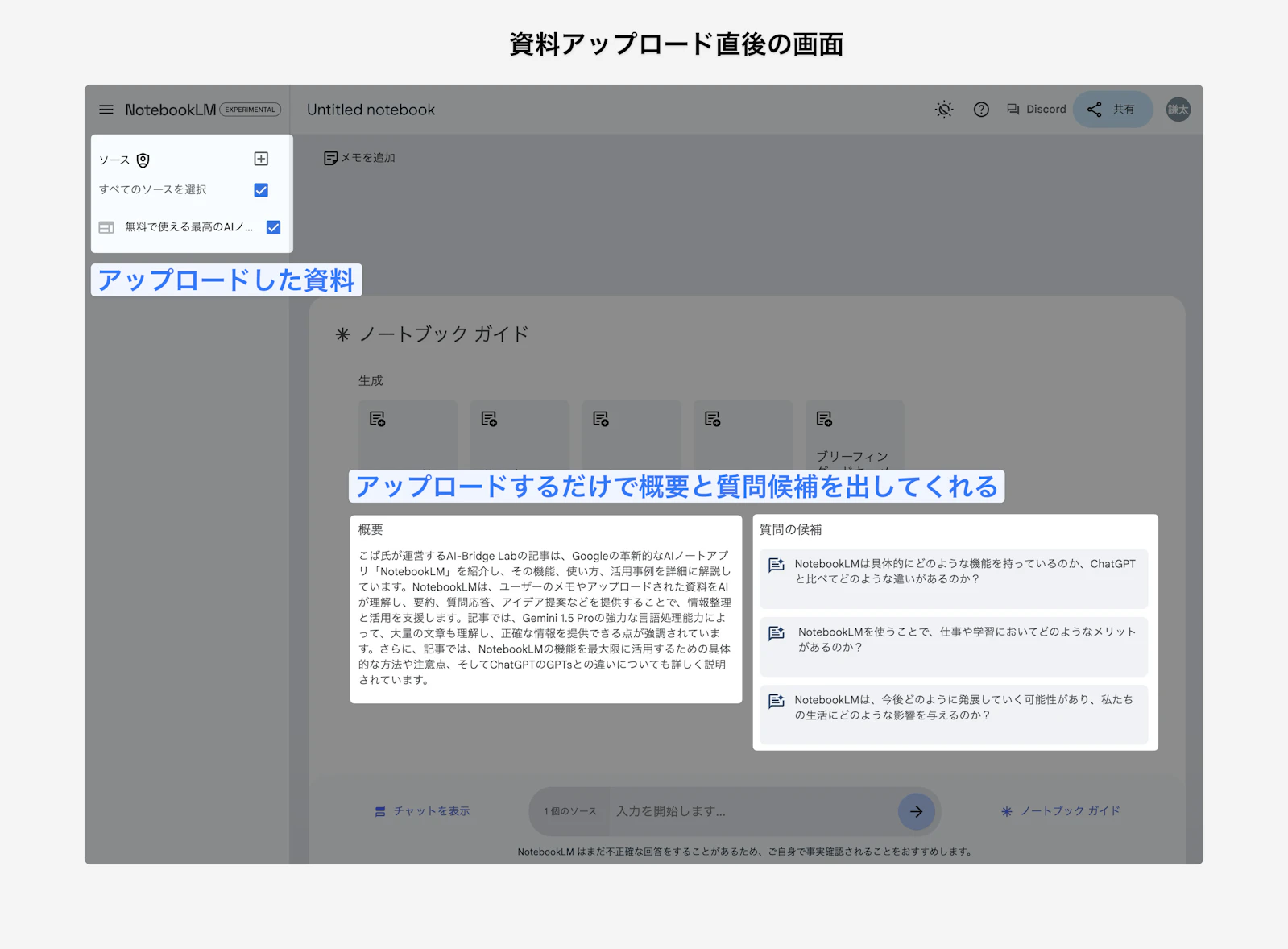Focus the 入力を開始します chat input
The image size is (1288, 949).
[753, 811]
